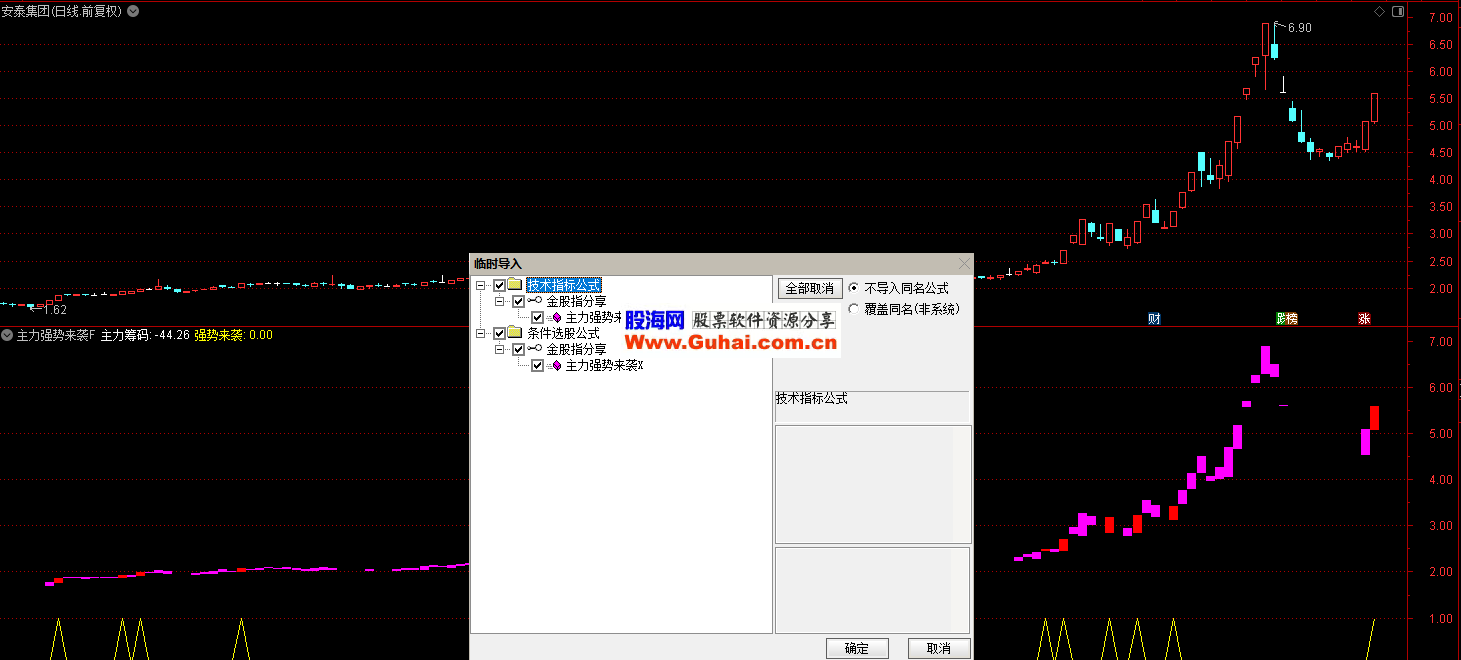Select 金股指分享 label under 条件选股公式
This screenshot has height=660, width=1461.
576,349
